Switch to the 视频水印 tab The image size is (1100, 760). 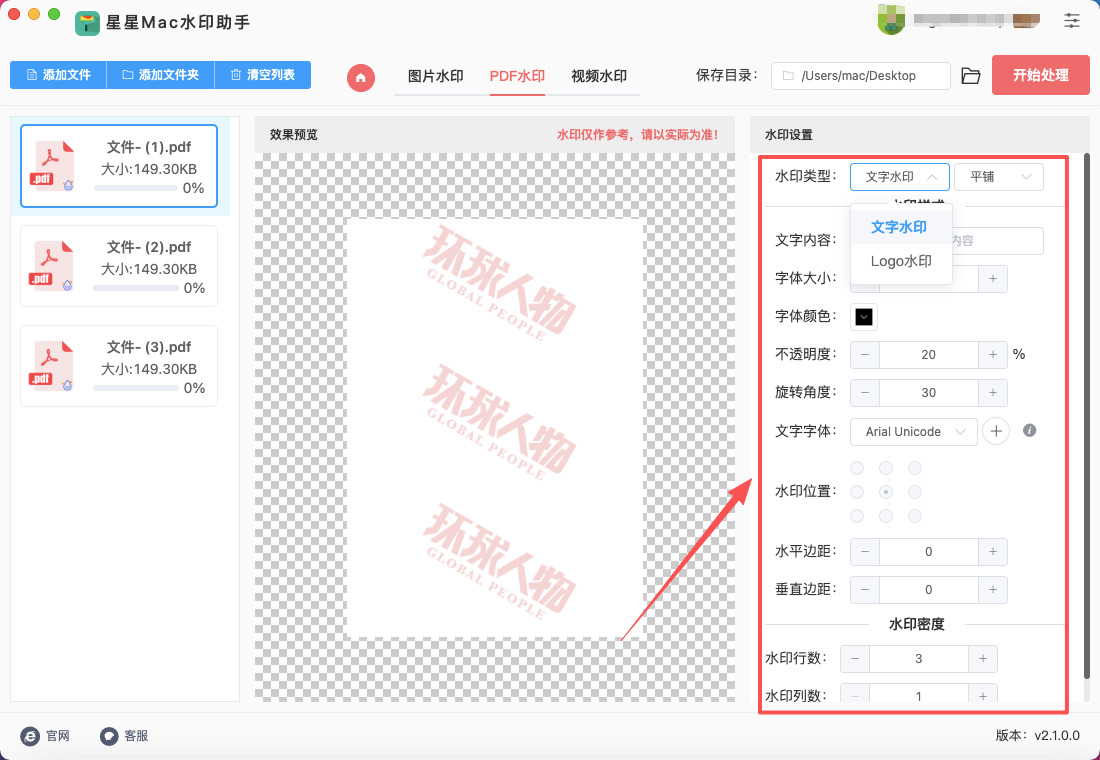598,76
